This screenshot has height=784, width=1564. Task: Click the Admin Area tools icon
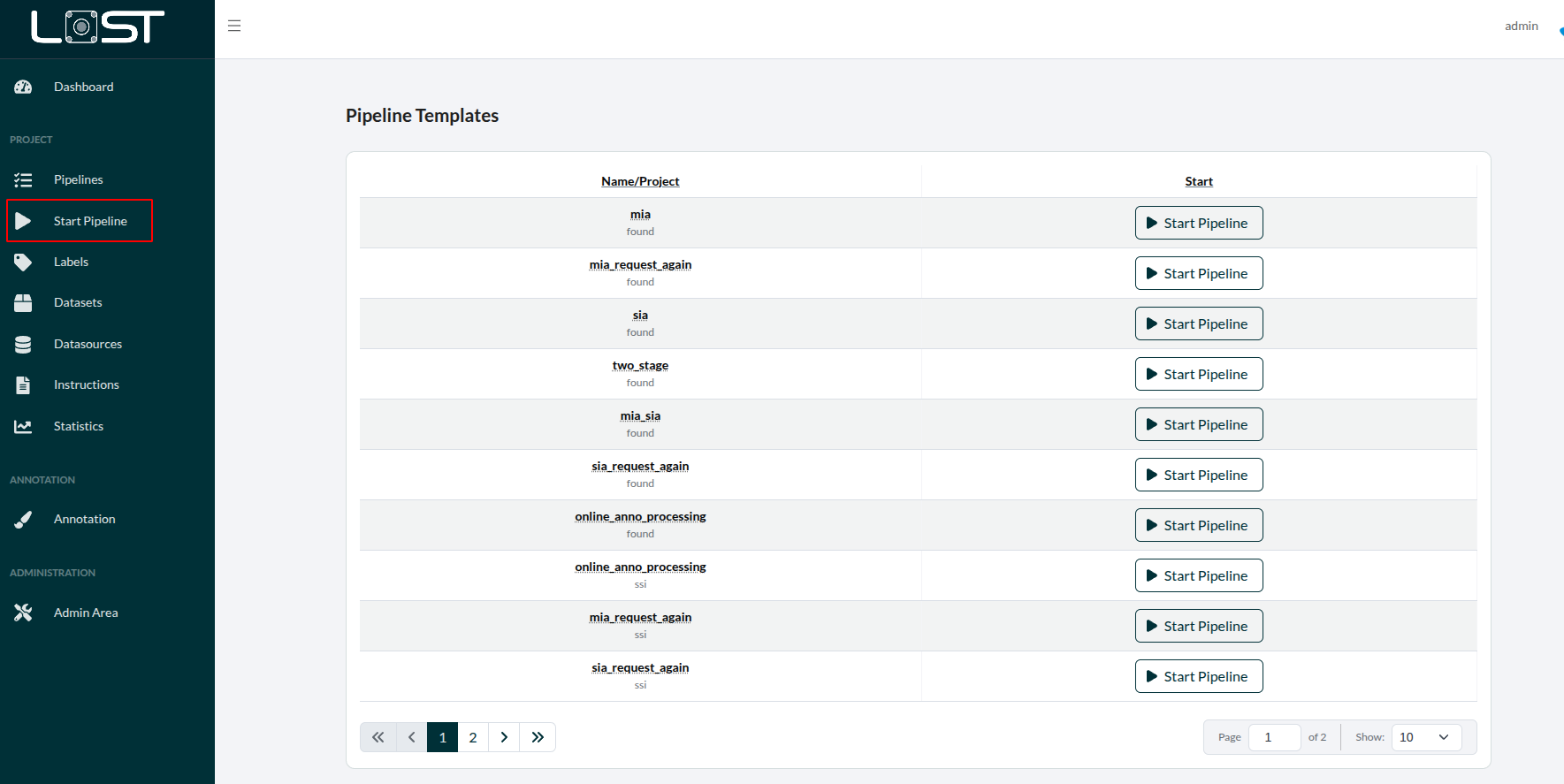23,613
